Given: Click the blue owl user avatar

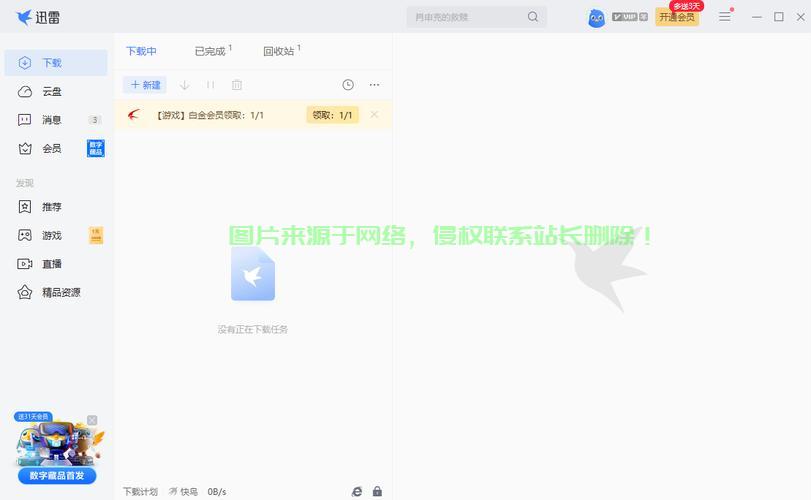Looking at the screenshot, I should (x=596, y=19).
